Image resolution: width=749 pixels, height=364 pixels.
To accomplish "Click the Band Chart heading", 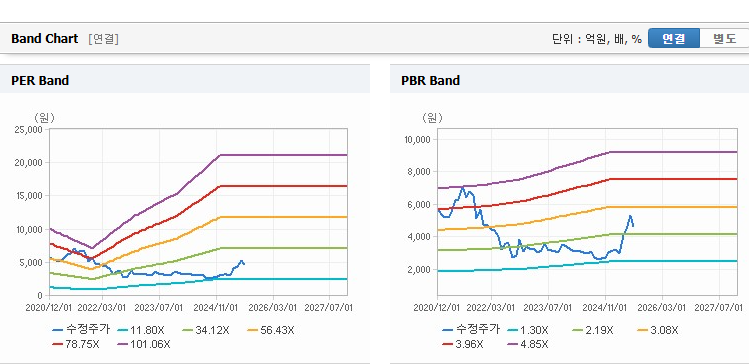I will point(44,39).
